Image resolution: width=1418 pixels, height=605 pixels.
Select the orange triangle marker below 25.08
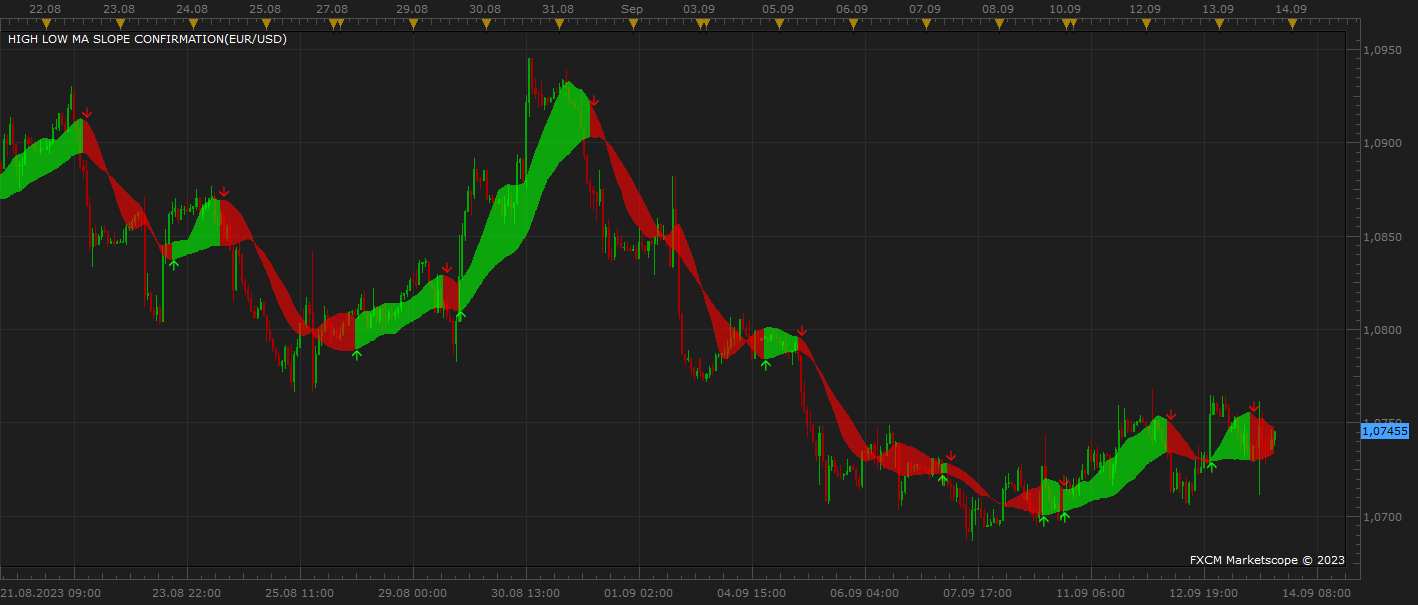pos(266,23)
